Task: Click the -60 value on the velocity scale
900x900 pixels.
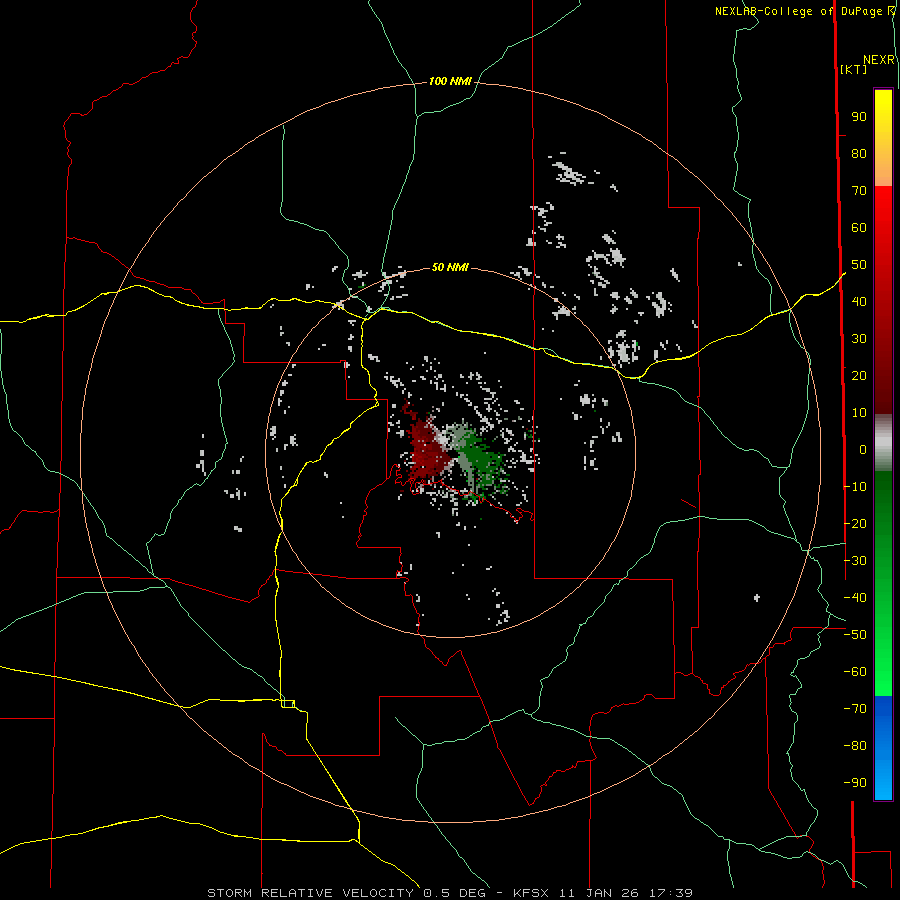Action: [855, 672]
